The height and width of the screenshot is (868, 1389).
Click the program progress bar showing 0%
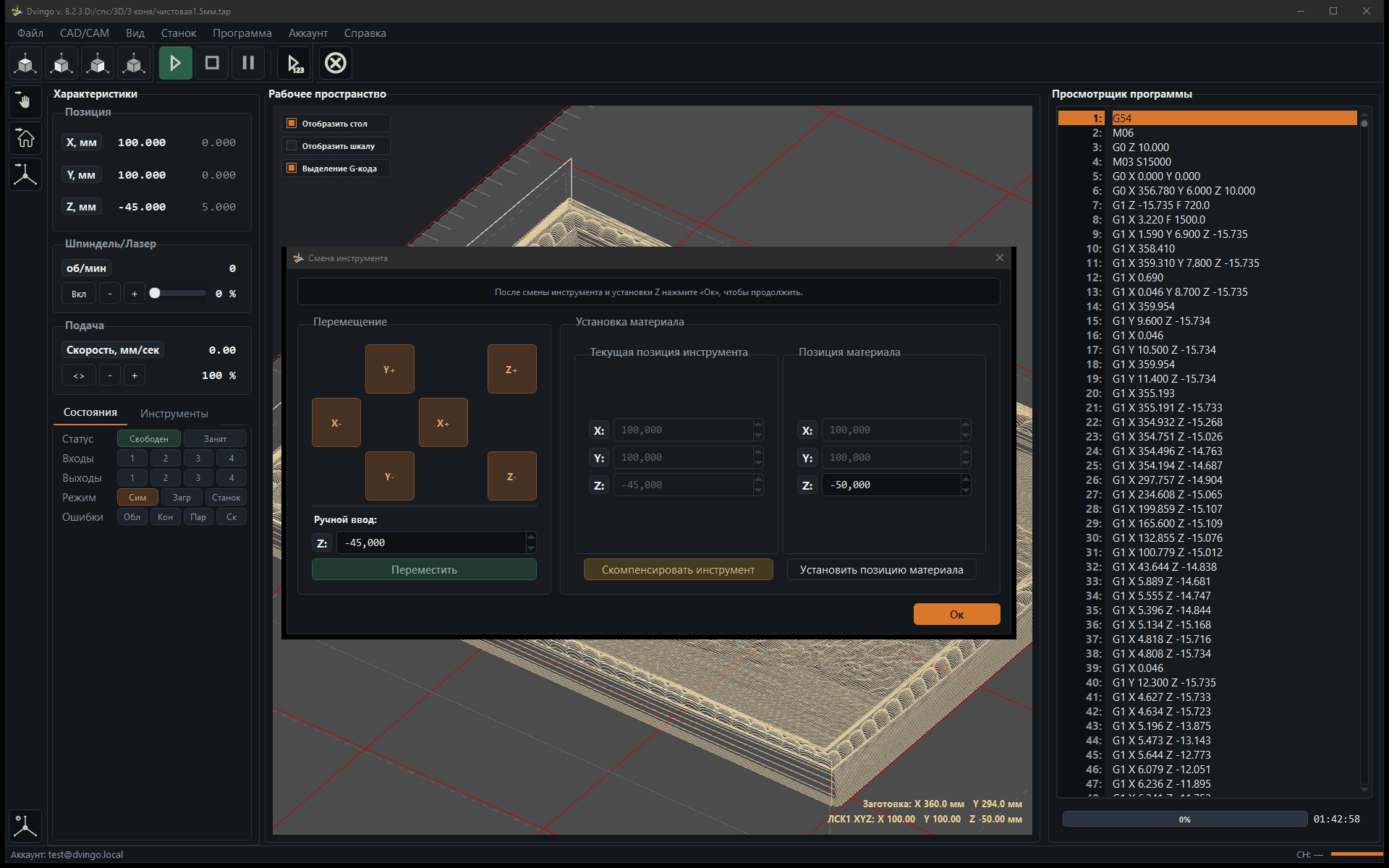tap(1184, 820)
